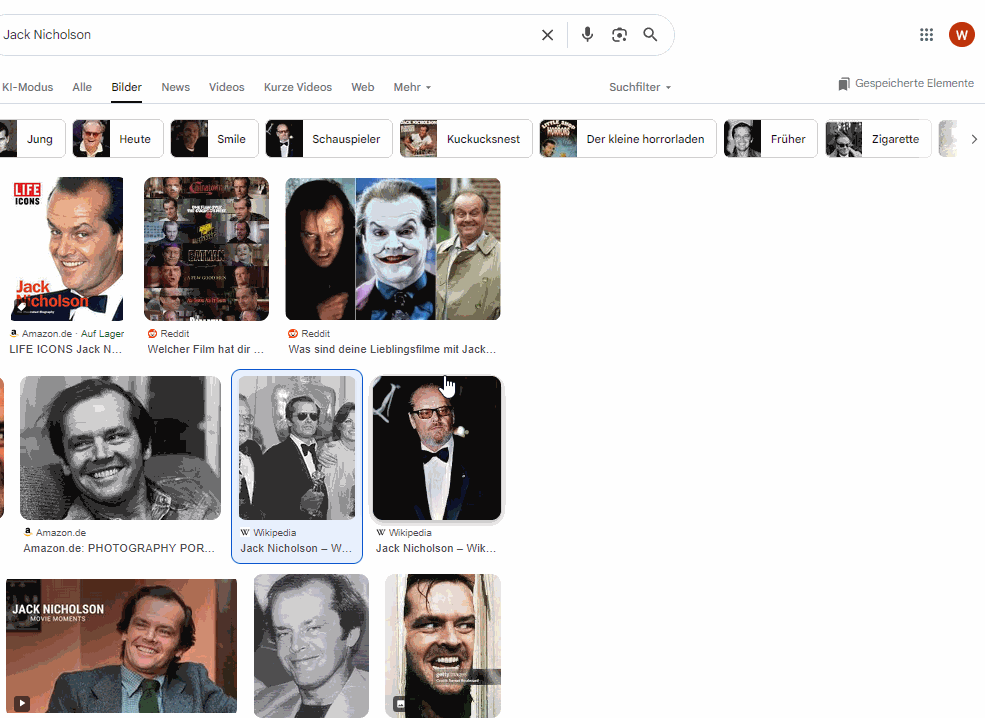The height and width of the screenshot is (718, 985).
Task: Open the News tab
Action: 175,87
